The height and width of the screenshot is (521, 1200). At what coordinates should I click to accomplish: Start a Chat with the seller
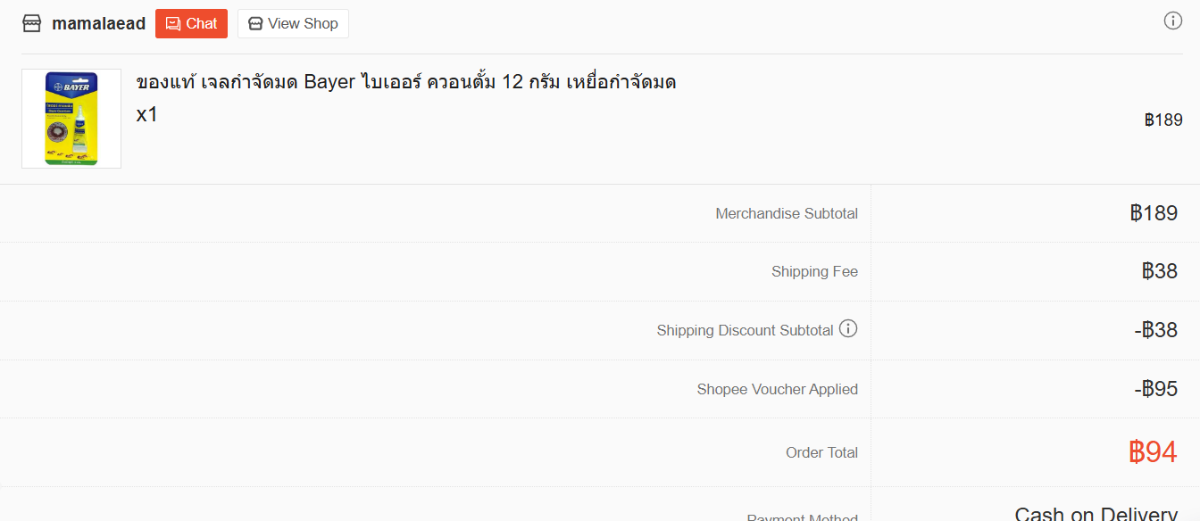(191, 23)
